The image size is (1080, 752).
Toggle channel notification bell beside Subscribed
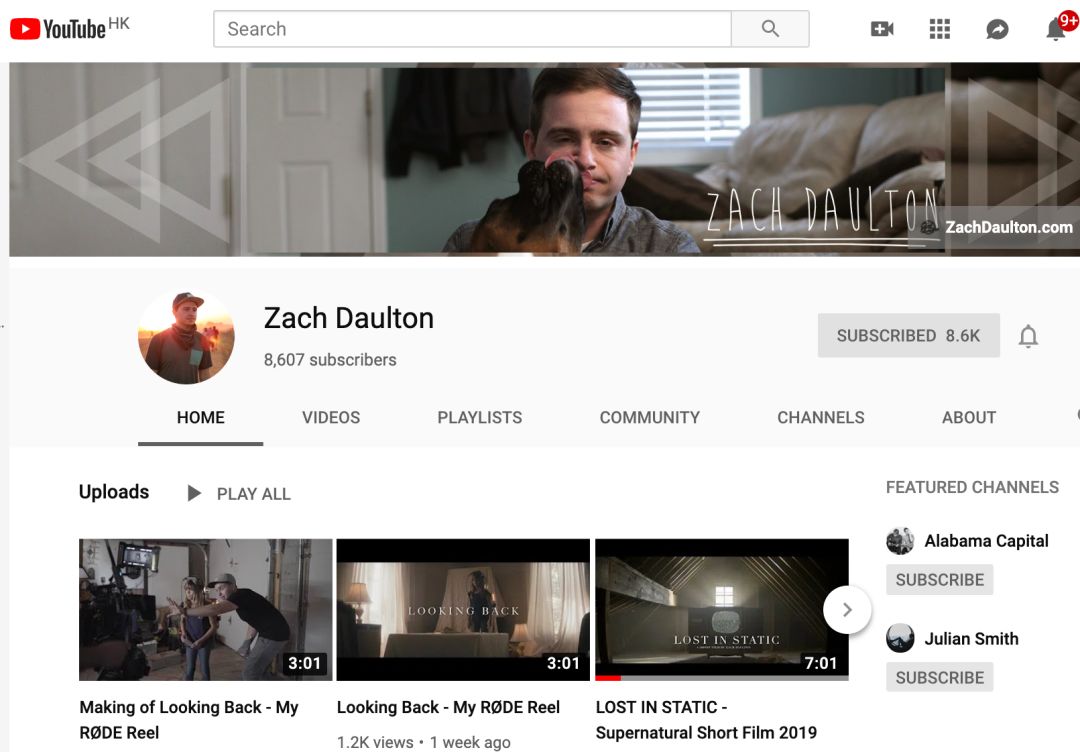[x=1028, y=336]
